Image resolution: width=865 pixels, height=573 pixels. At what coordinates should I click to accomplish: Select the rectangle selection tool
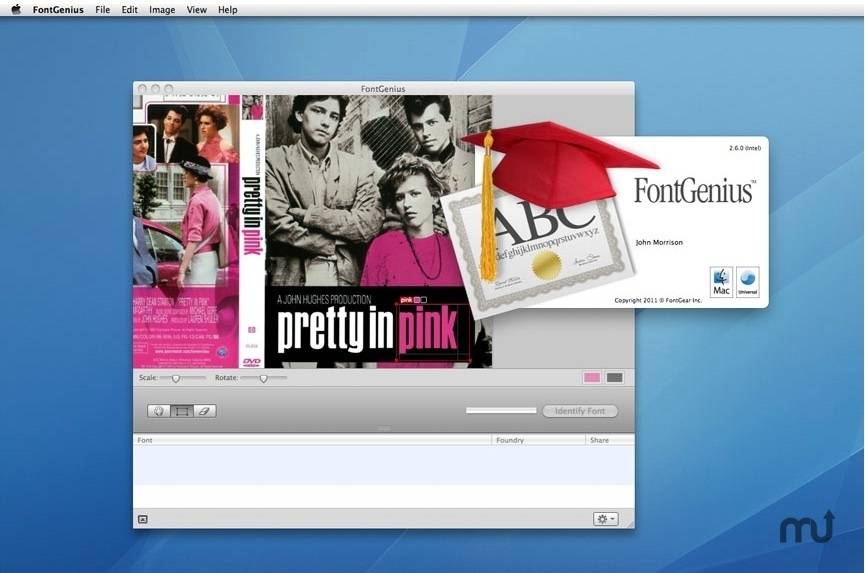coord(182,411)
